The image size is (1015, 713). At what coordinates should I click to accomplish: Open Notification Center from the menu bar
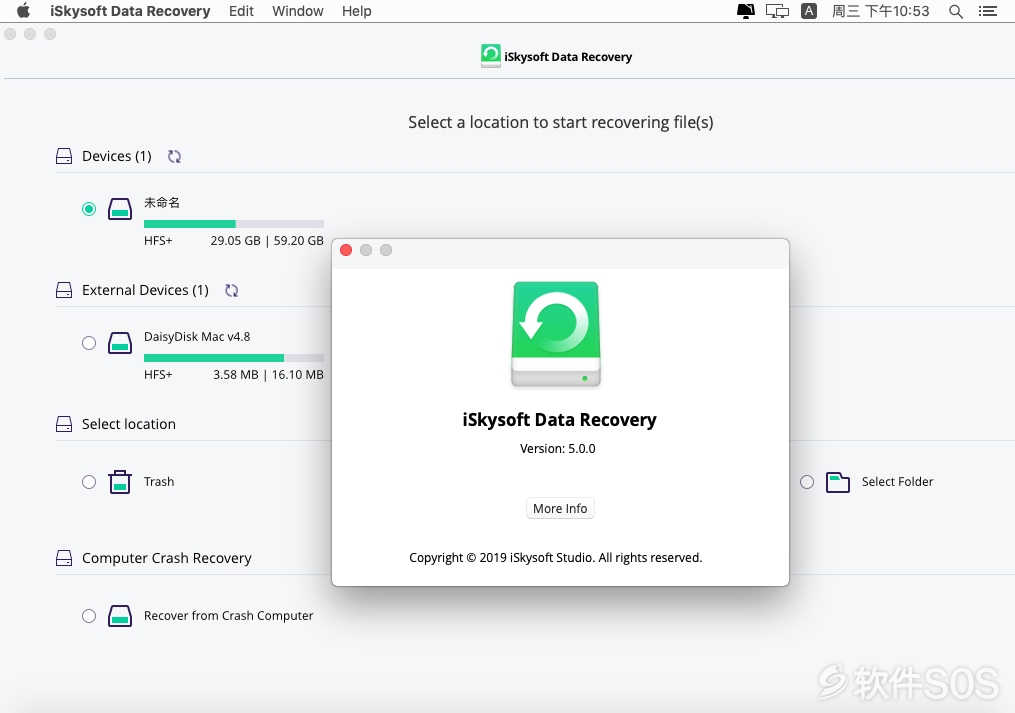point(988,11)
